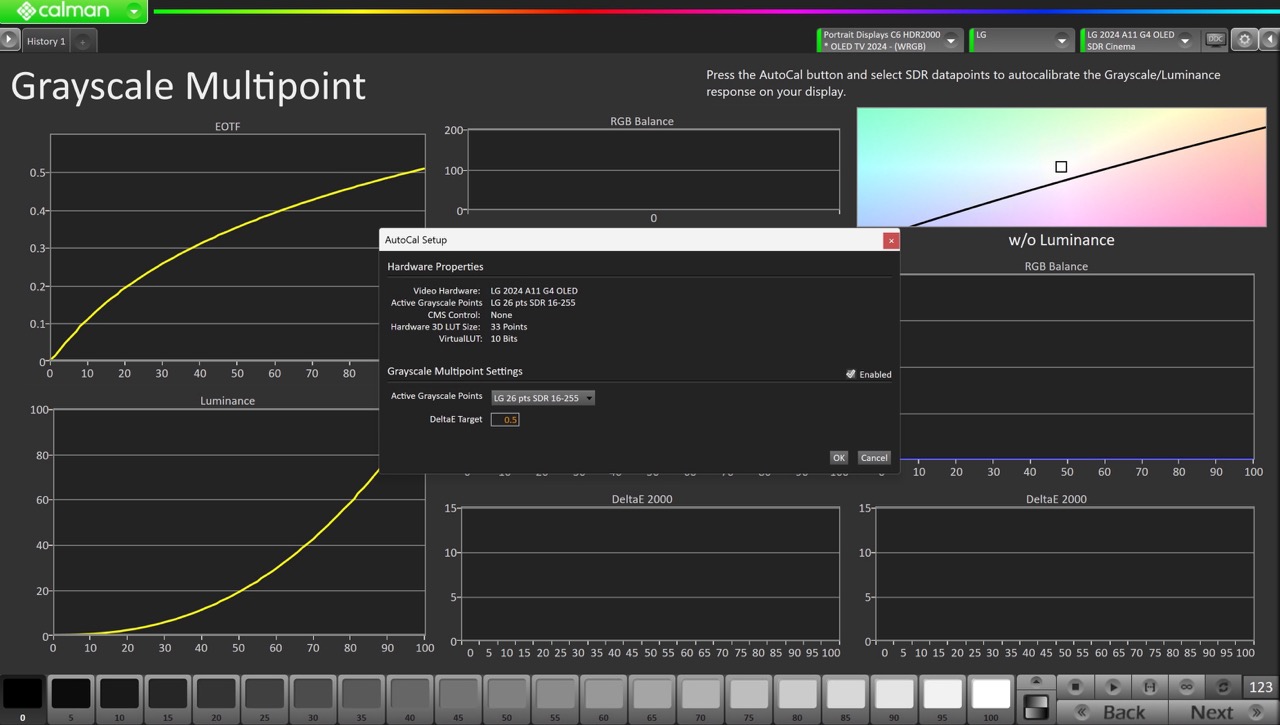Select the 5 percent gray swatch

71,697
